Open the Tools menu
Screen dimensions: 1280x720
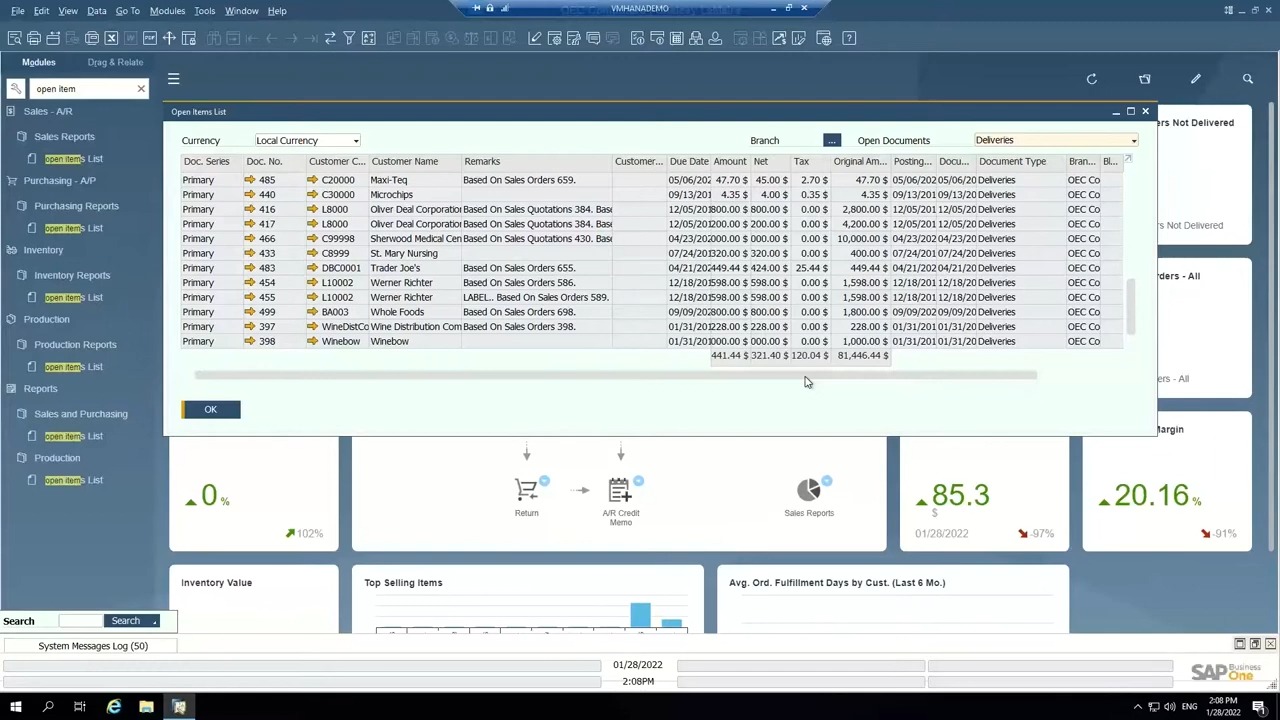click(204, 11)
